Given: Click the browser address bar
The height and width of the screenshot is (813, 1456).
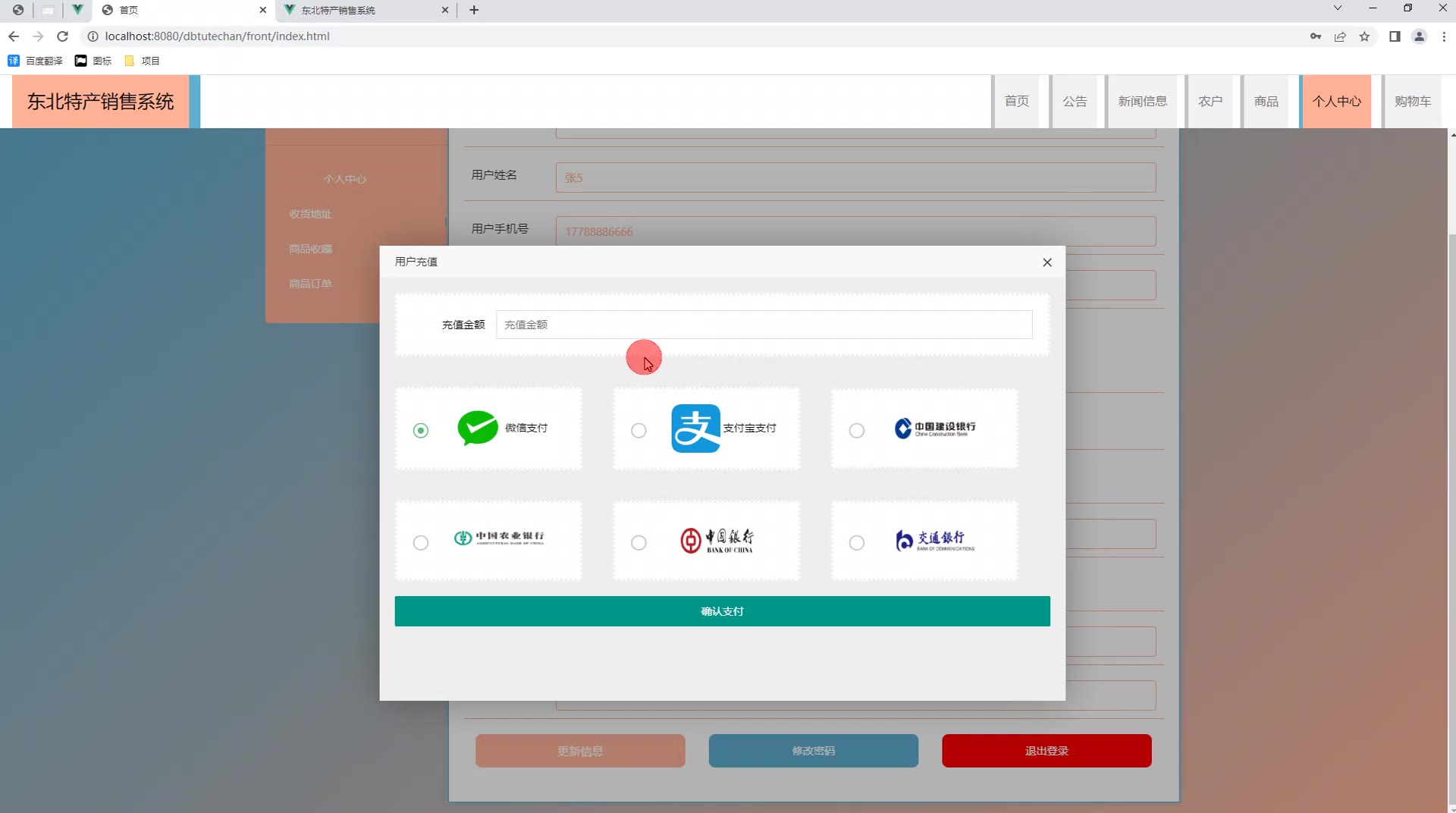Looking at the screenshot, I should tap(698, 36).
